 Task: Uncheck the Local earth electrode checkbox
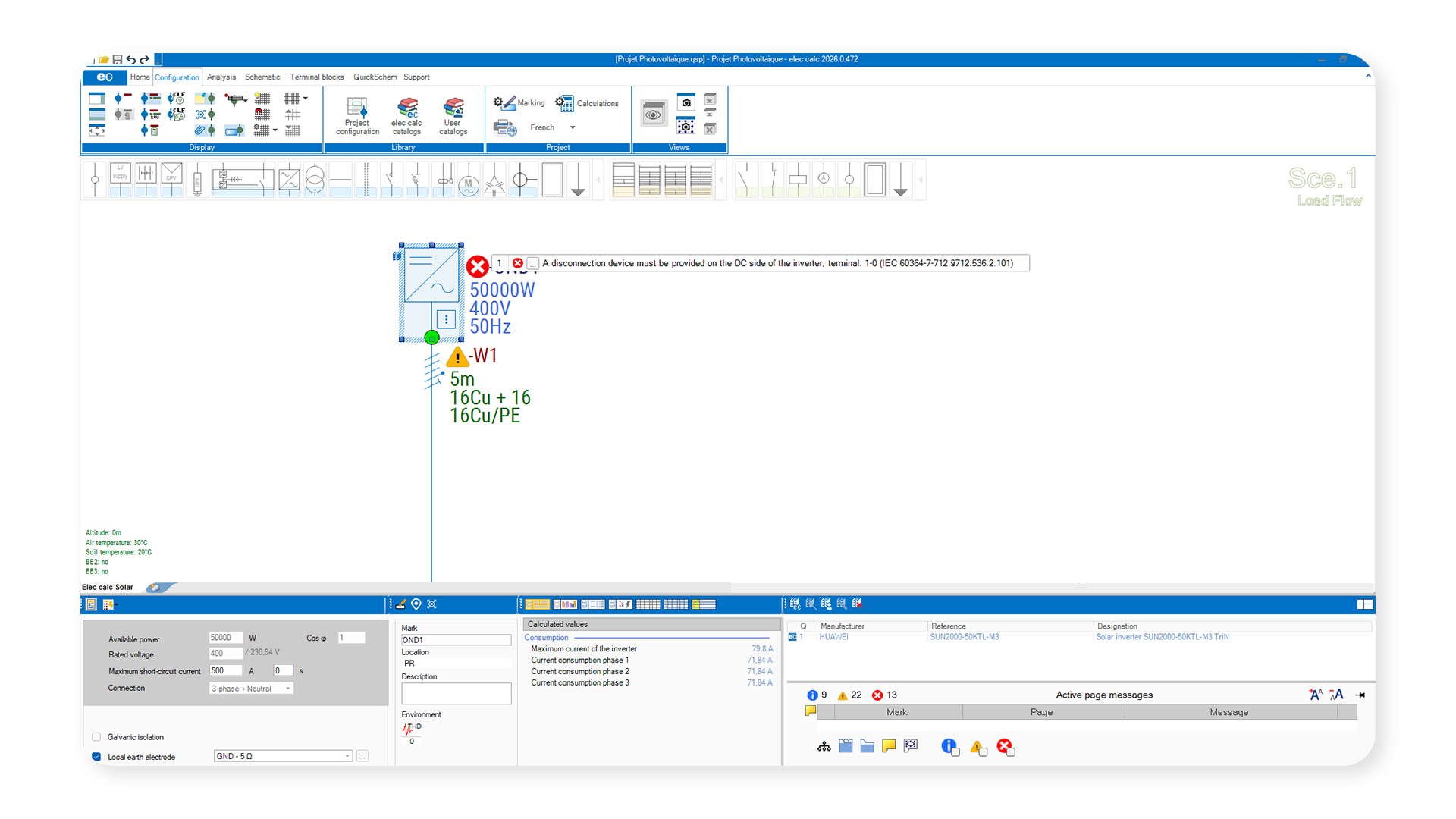(x=96, y=757)
